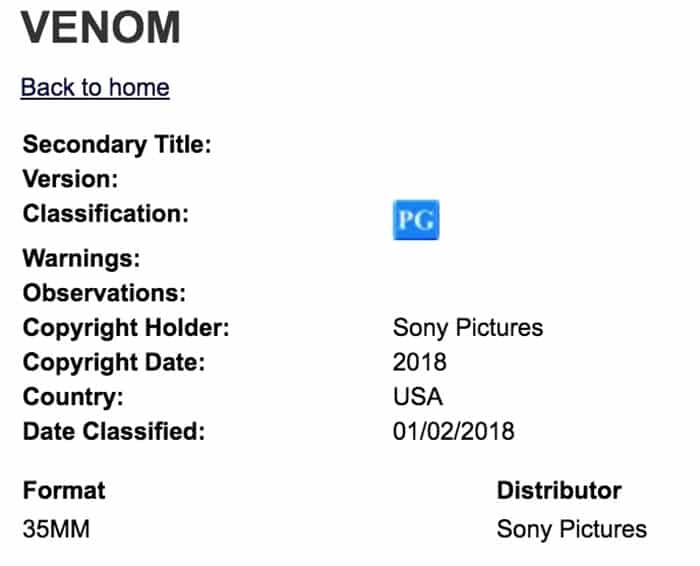Select the Warnings label
Image resolution: width=700 pixels, height=566 pixels.
click(x=81, y=259)
